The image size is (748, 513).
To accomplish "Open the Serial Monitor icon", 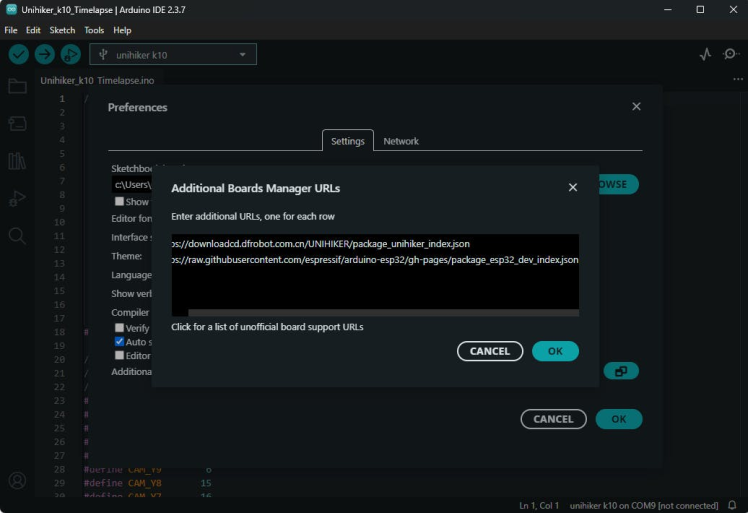I will (x=731, y=55).
